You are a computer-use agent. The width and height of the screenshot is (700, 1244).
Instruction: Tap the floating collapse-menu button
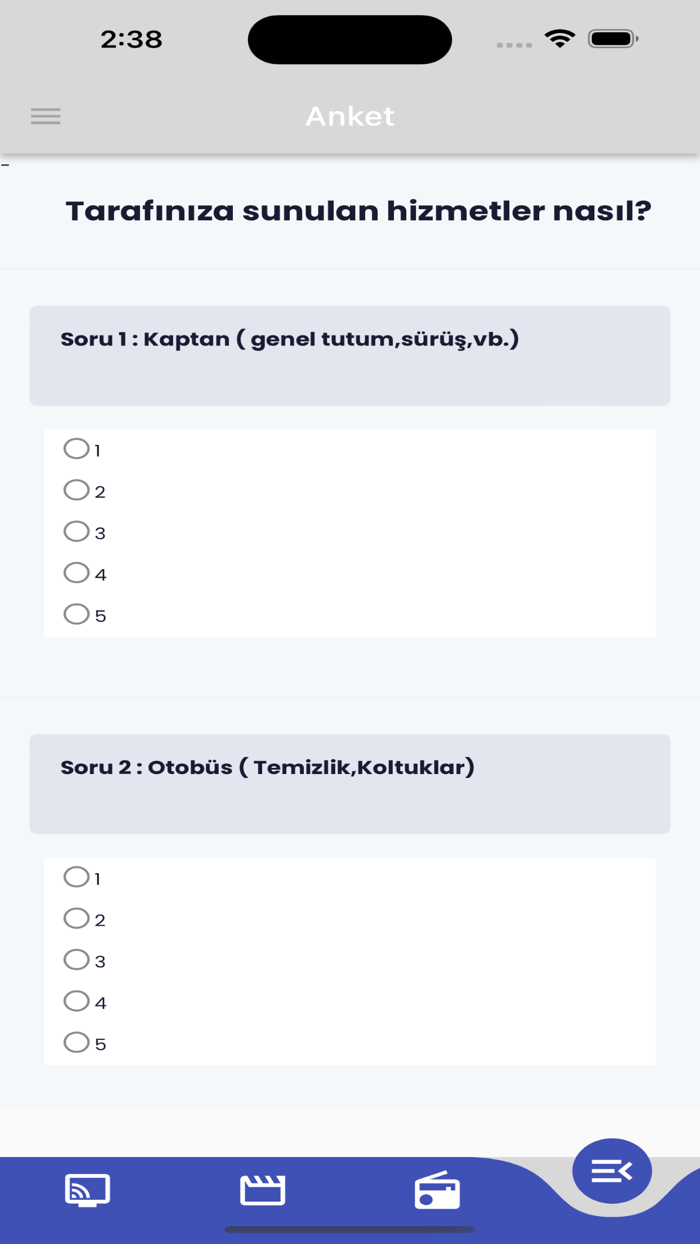point(611,1170)
